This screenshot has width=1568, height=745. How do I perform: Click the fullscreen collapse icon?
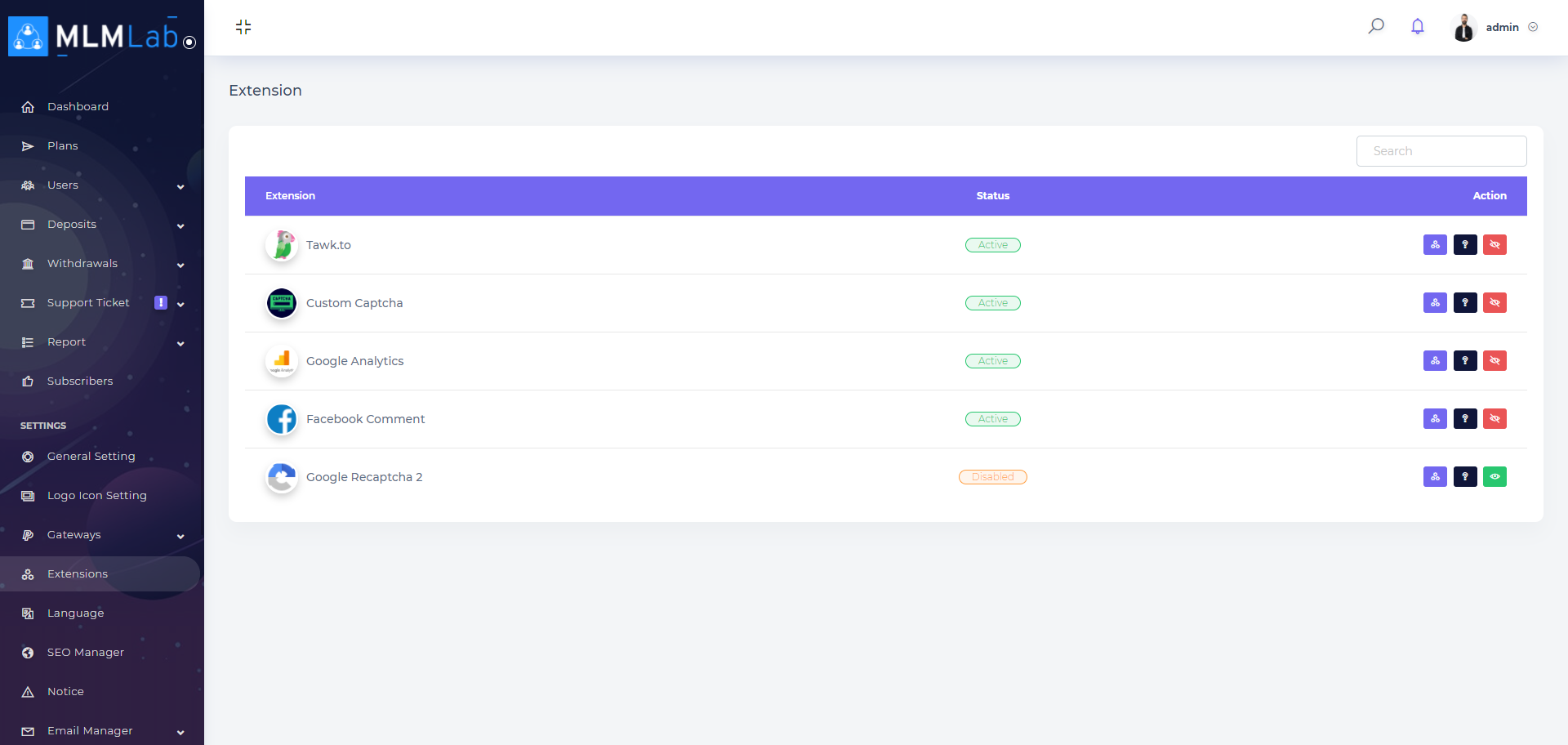pos(243,27)
